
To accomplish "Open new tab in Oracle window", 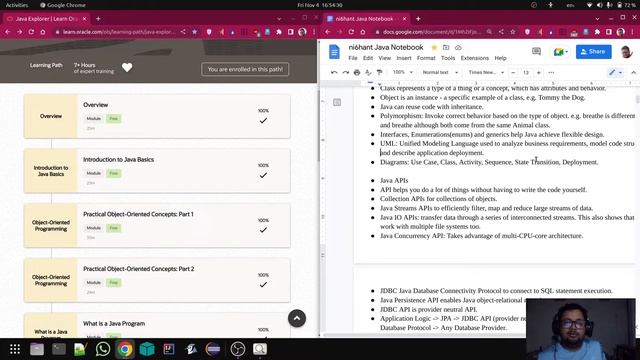I will pos(98,19).
